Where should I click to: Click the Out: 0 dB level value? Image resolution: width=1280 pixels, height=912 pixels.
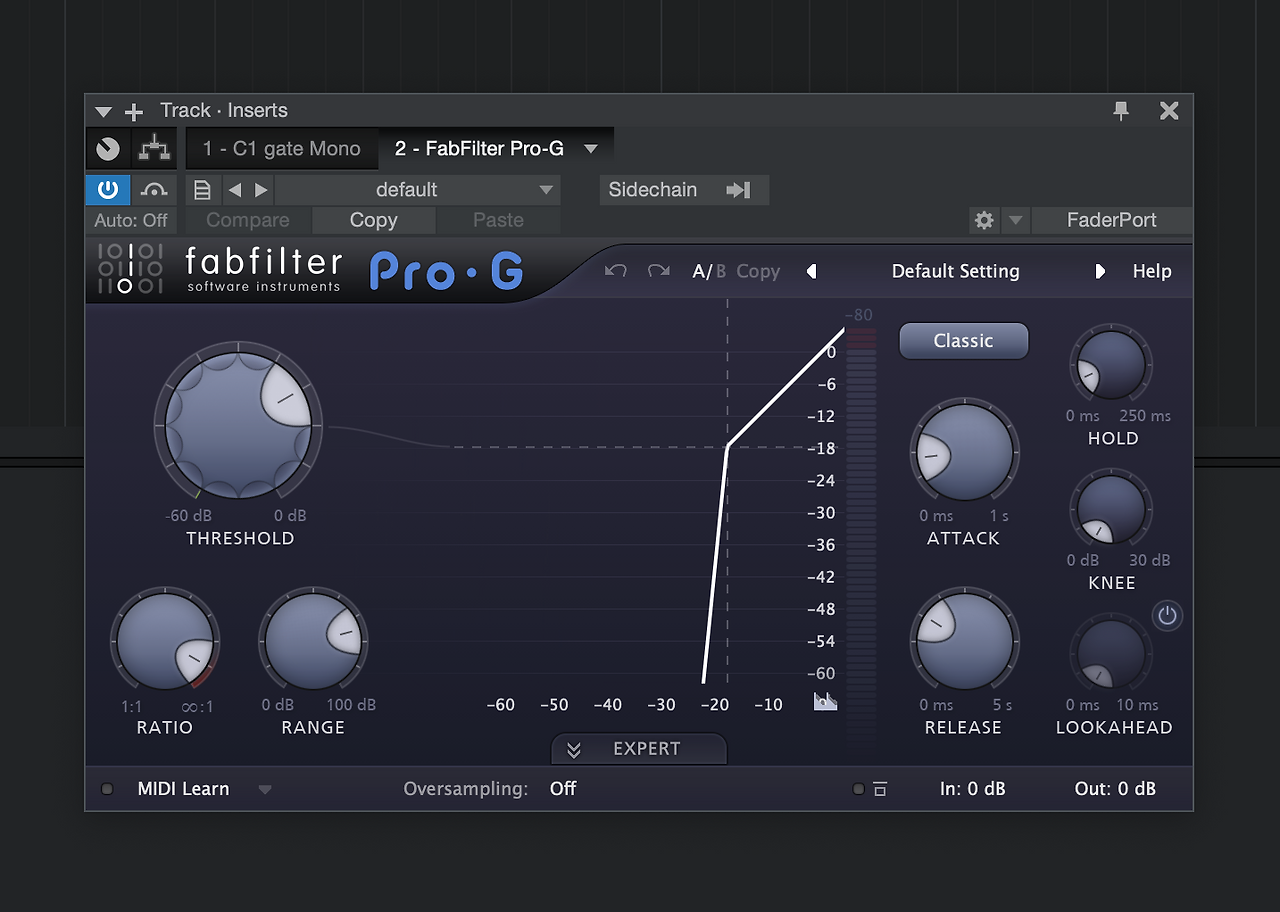[1115, 789]
